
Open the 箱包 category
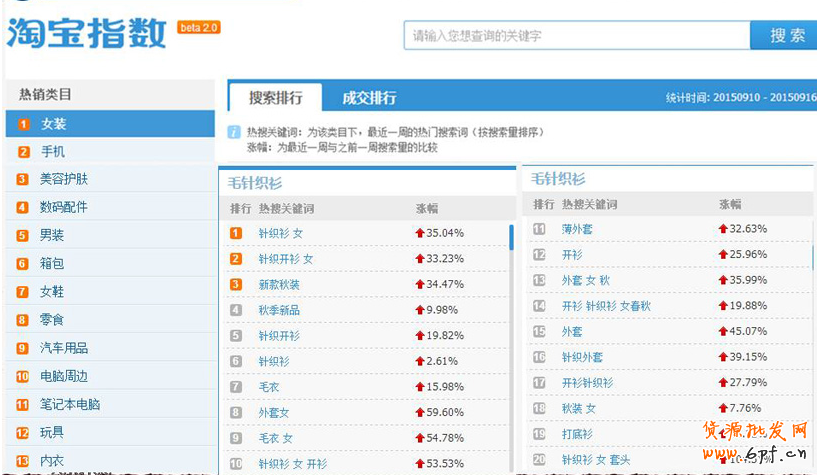(110, 264)
